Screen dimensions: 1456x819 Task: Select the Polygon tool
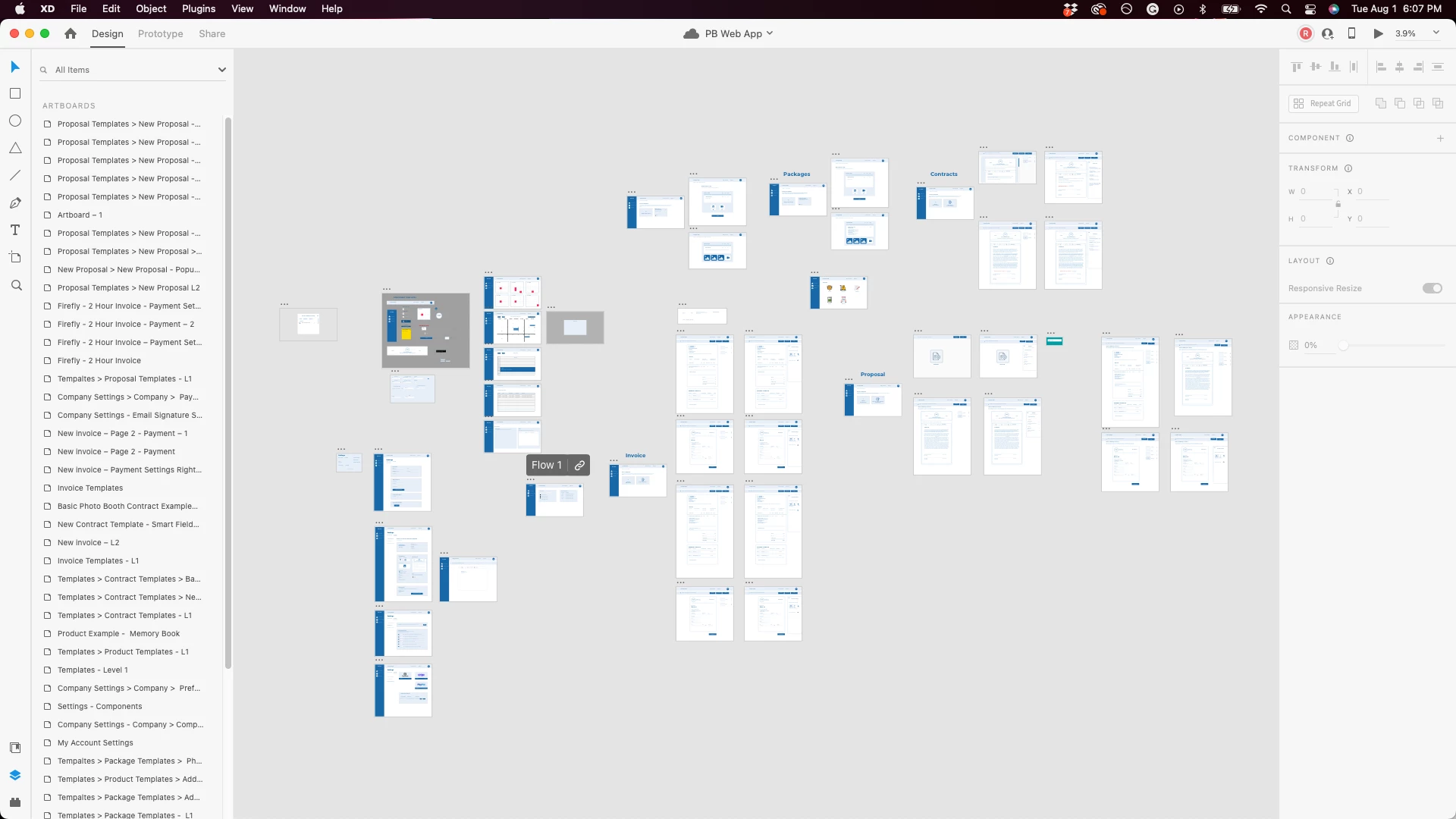click(x=14, y=148)
